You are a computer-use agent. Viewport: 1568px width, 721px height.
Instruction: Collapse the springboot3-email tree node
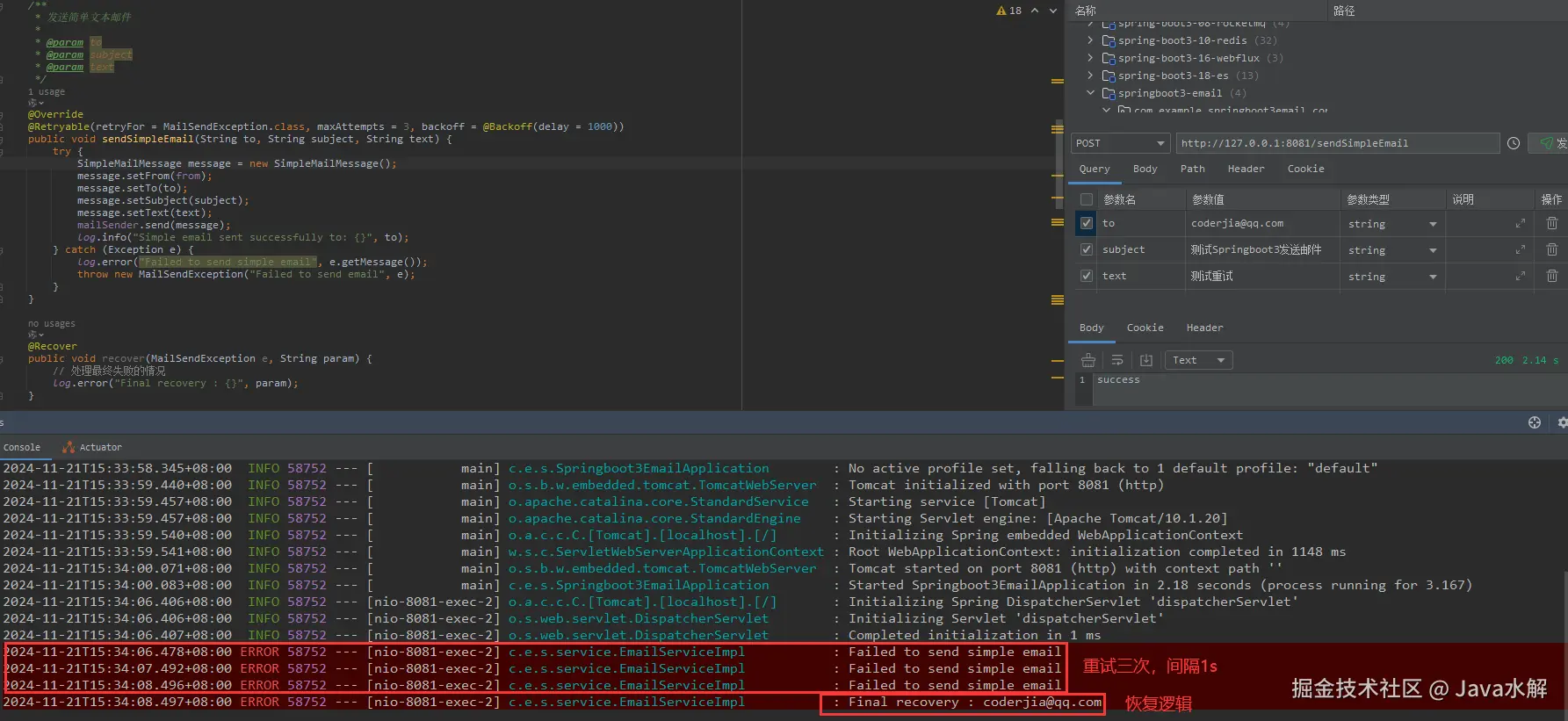pyautogui.click(x=1090, y=93)
